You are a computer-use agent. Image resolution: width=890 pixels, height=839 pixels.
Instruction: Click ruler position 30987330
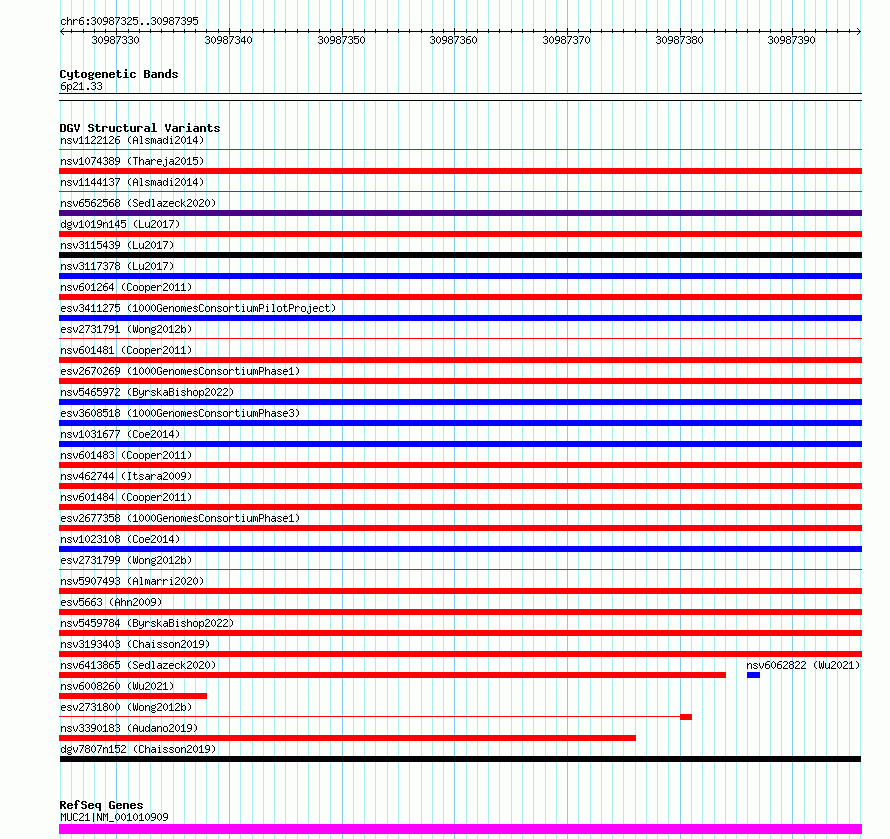click(115, 40)
